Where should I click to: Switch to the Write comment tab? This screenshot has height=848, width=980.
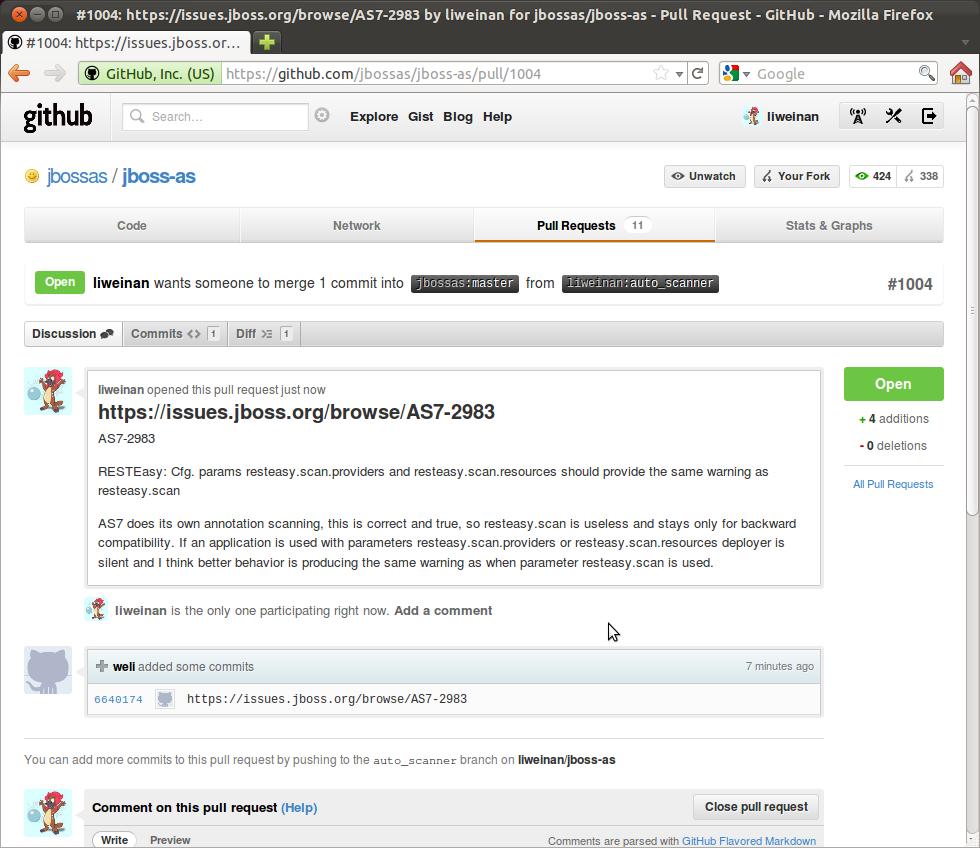click(114, 840)
